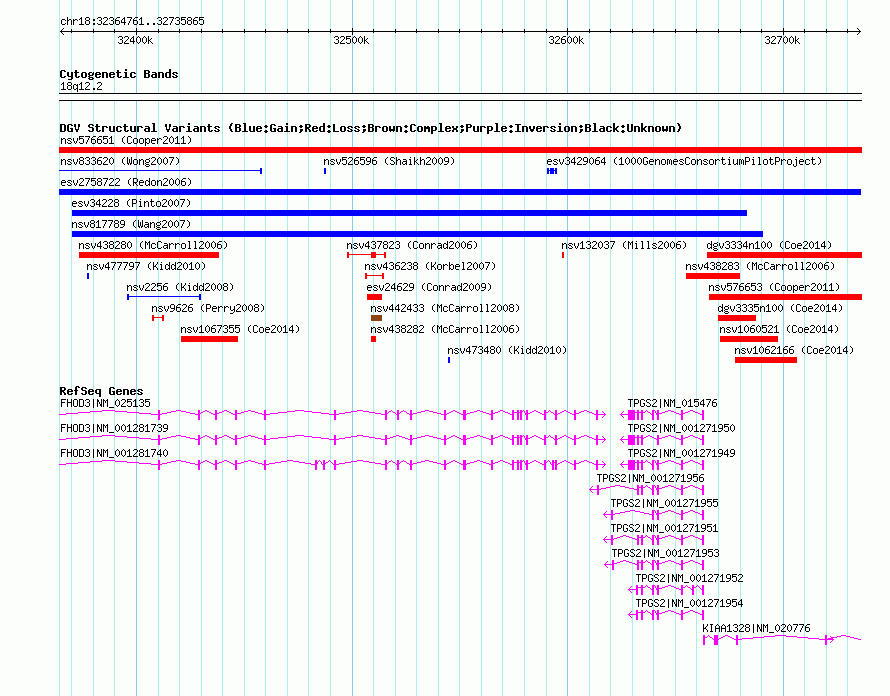Select the blue esv2758722 gain bar
The image size is (890, 696).
460,192
